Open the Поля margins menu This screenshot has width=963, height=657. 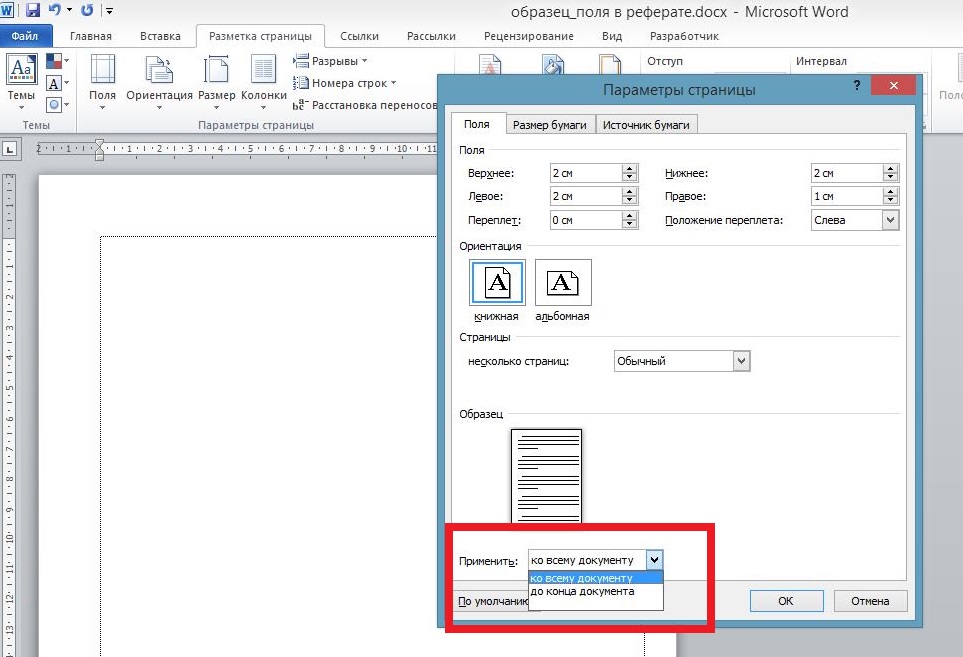click(x=103, y=82)
